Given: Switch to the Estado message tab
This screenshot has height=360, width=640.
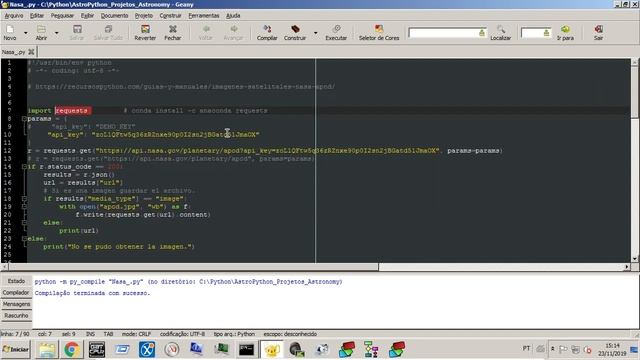Looking at the screenshot, I should (16, 281).
